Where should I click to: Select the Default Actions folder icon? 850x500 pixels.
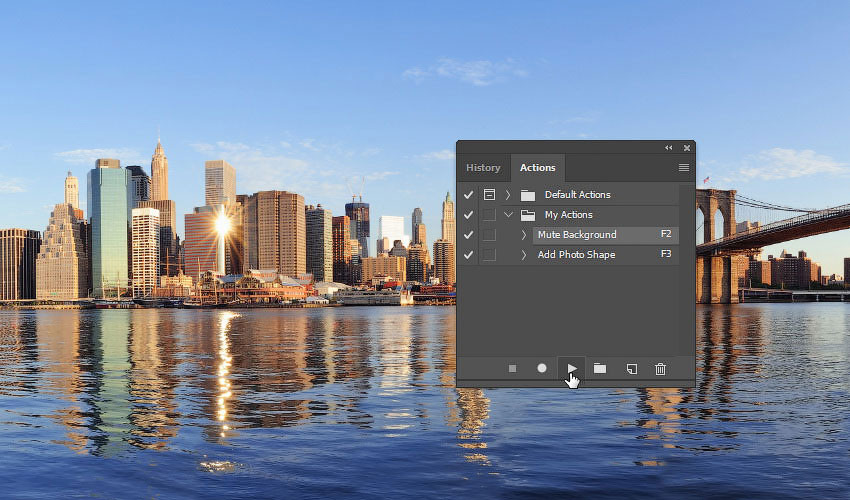[527, 195]
